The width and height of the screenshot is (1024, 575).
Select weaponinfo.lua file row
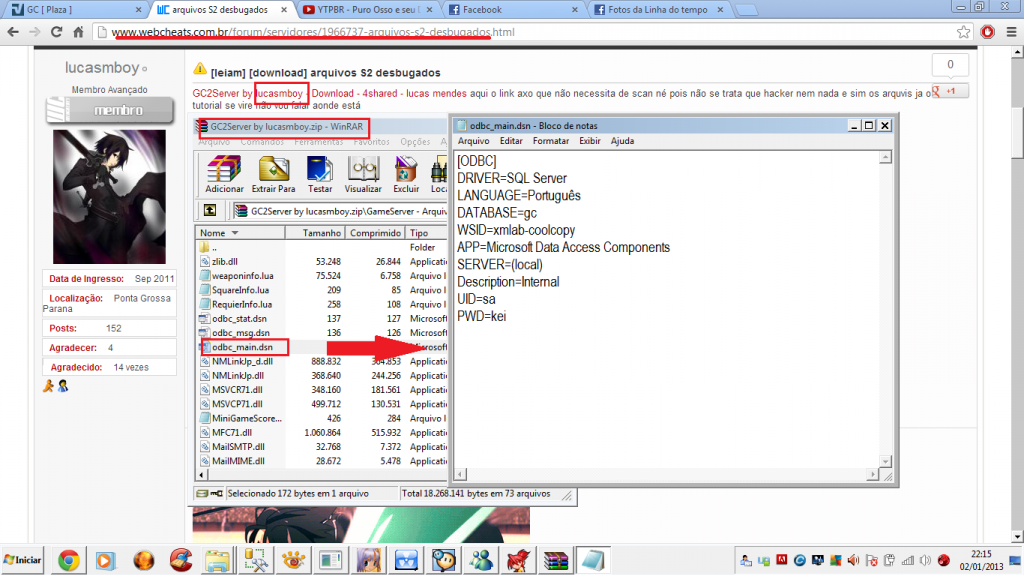321,276
